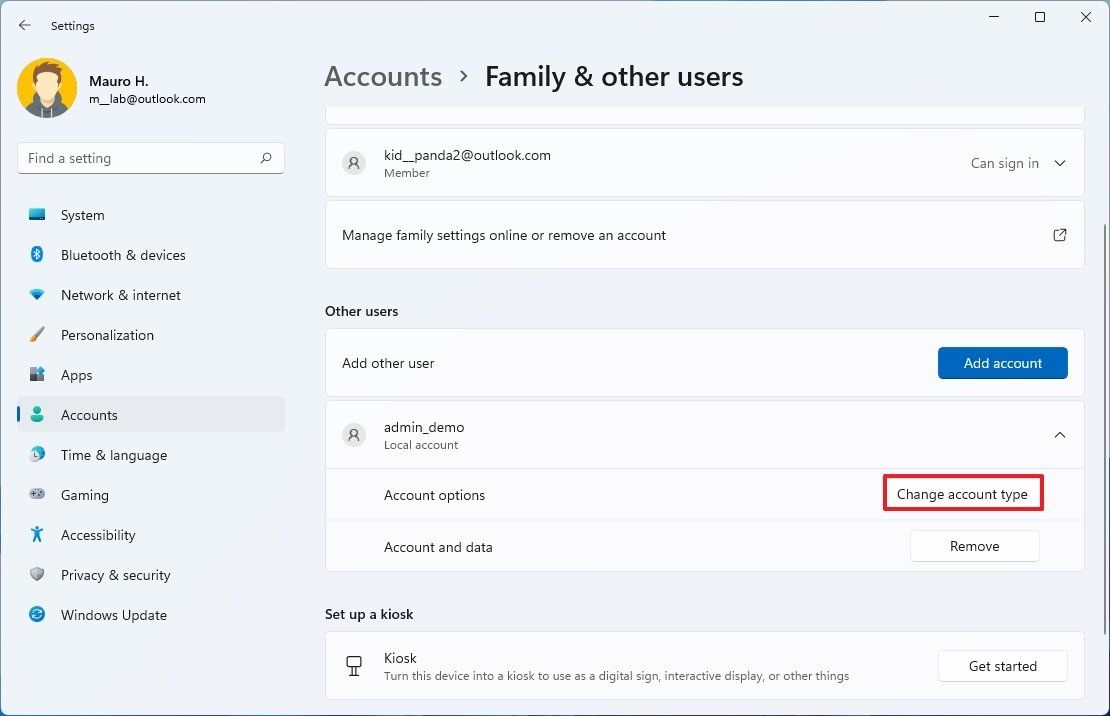Expand the kid__panda2 account entry

[700, 163]
